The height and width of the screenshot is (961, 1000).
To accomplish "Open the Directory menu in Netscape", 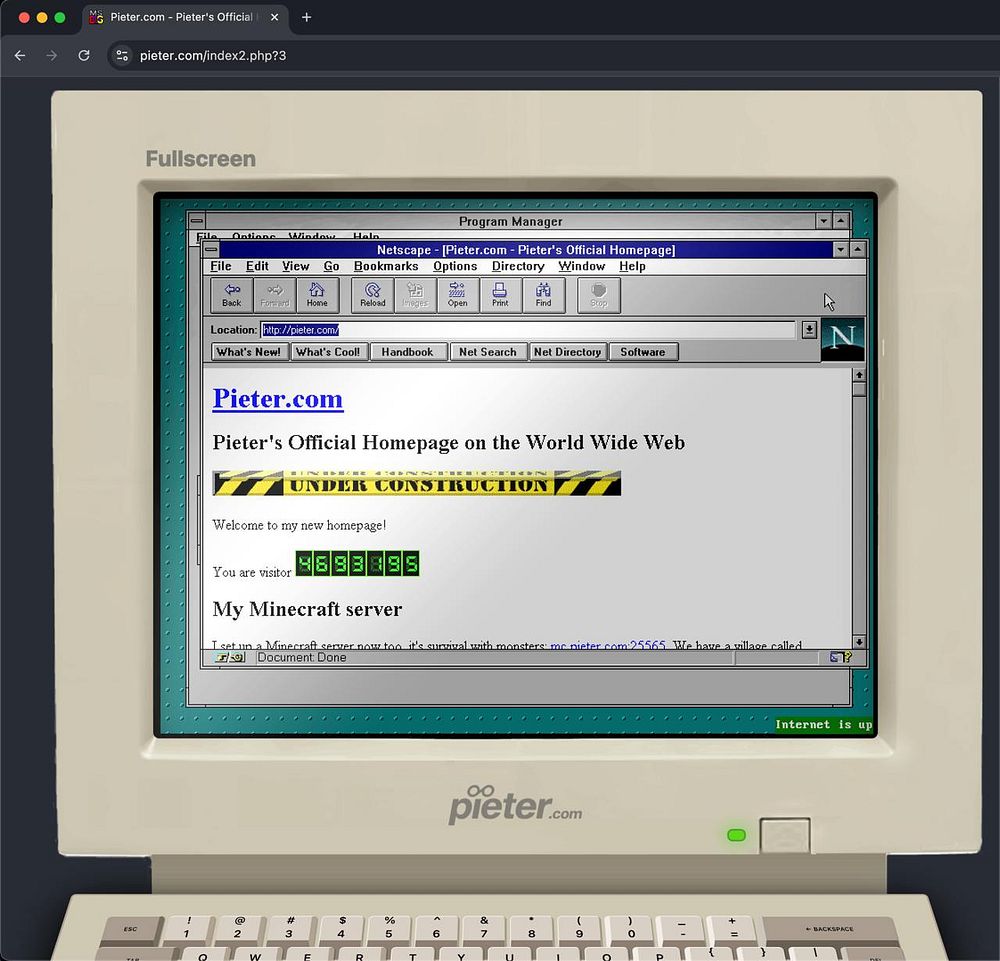I will click(x=518, y=266).
